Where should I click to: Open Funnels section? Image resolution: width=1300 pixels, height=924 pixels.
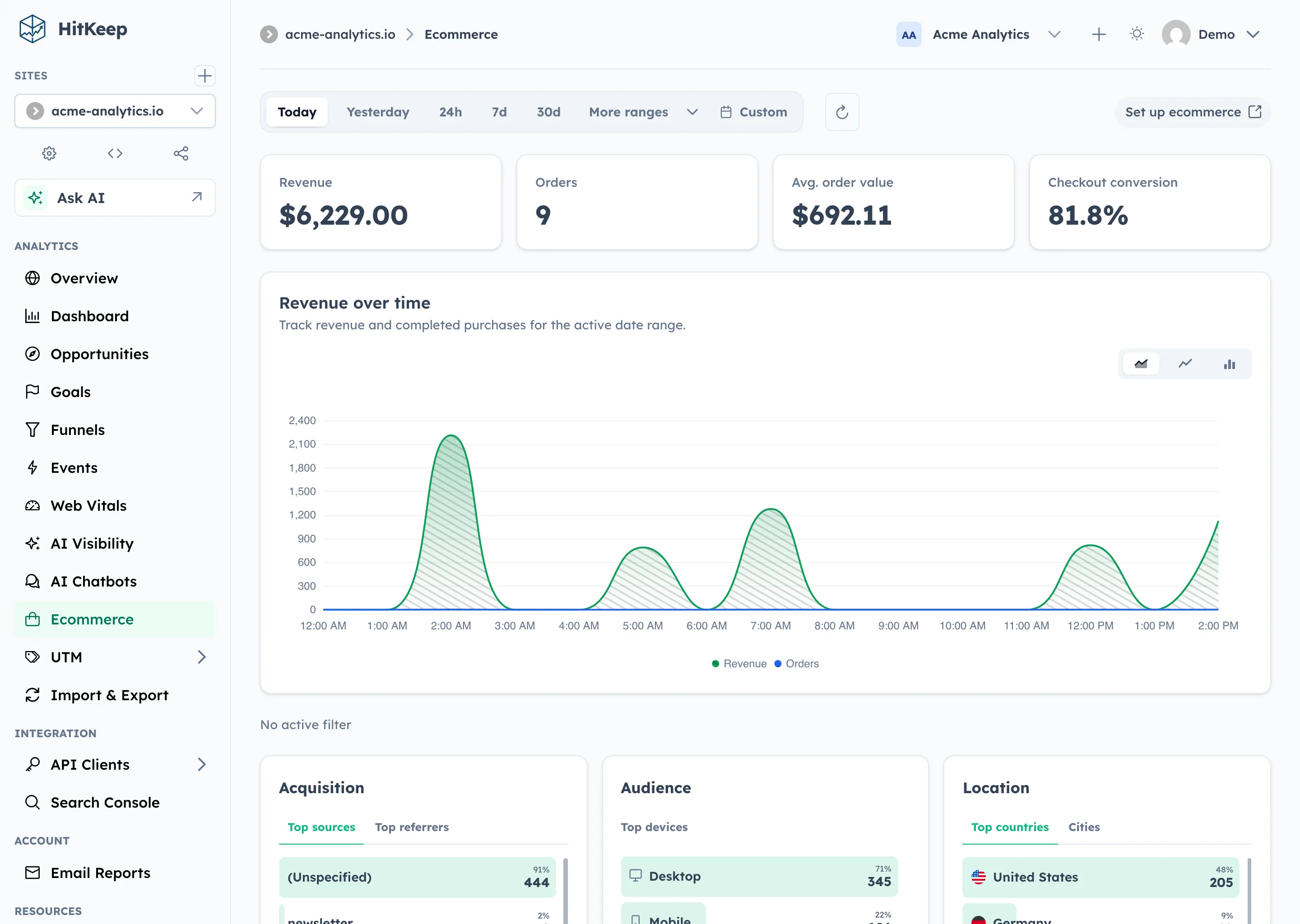[x=115, y=430]
